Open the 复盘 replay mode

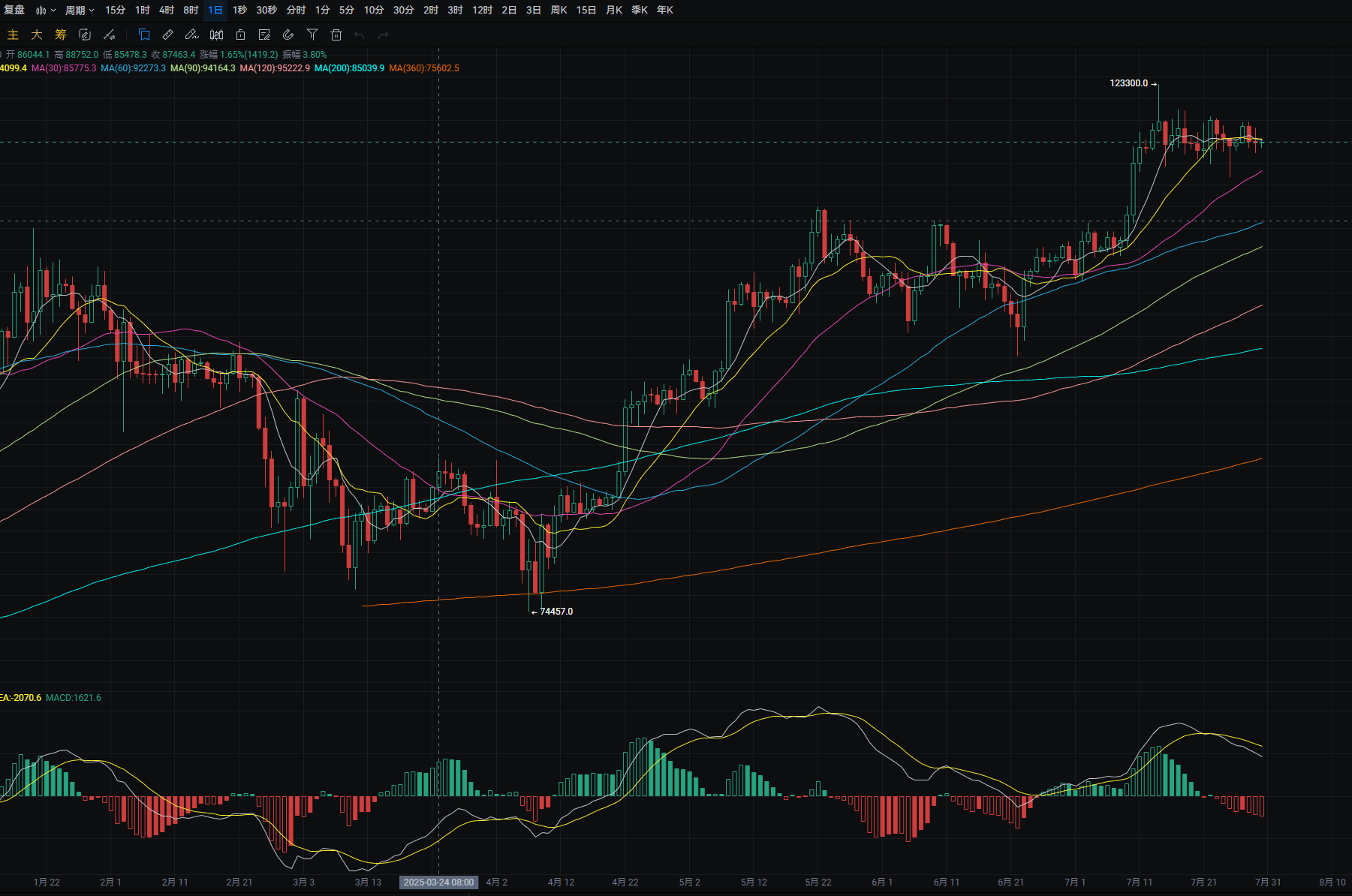click(14, 11)
